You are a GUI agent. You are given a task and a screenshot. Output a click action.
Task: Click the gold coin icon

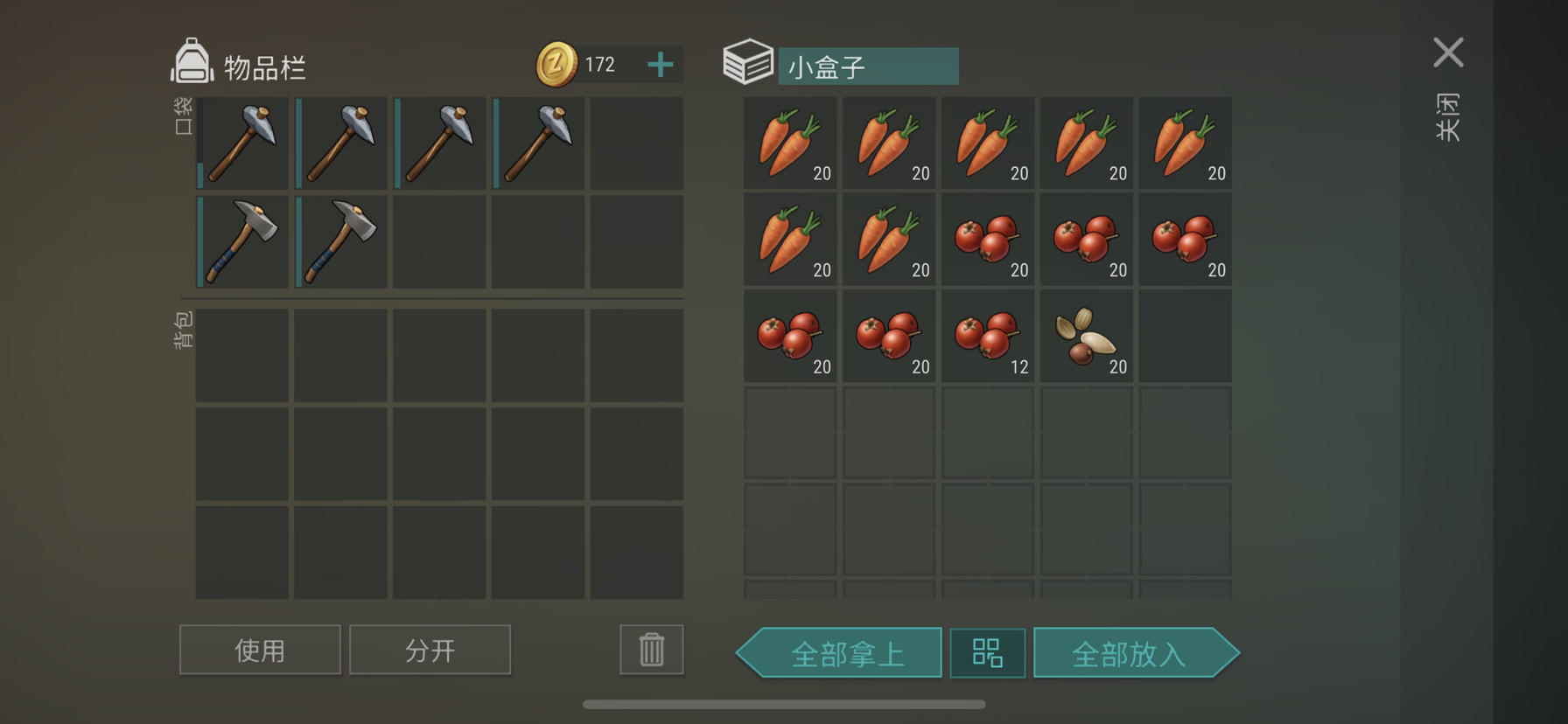556,64
